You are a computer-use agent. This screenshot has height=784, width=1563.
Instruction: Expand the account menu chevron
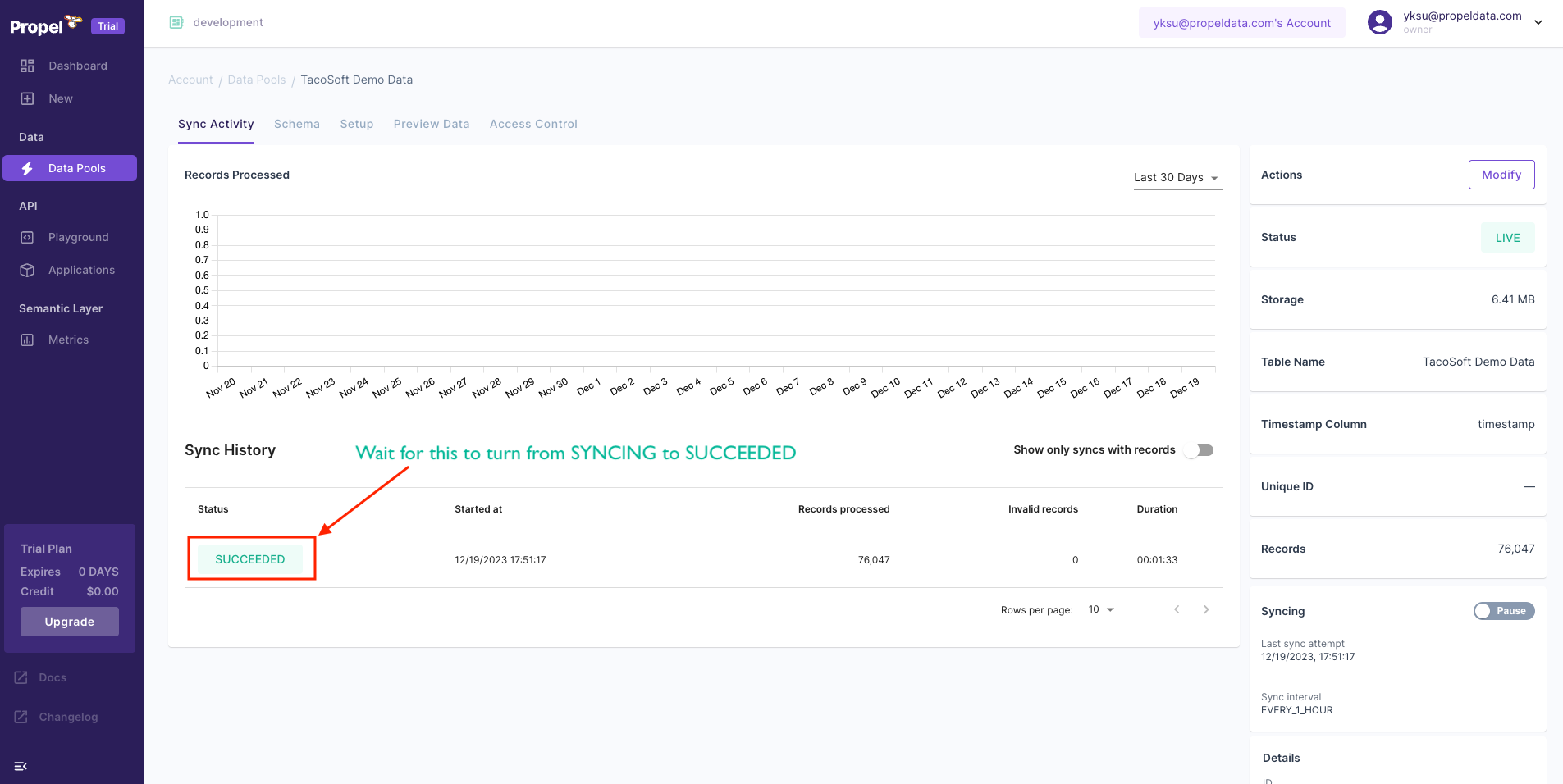point(1538,22)
